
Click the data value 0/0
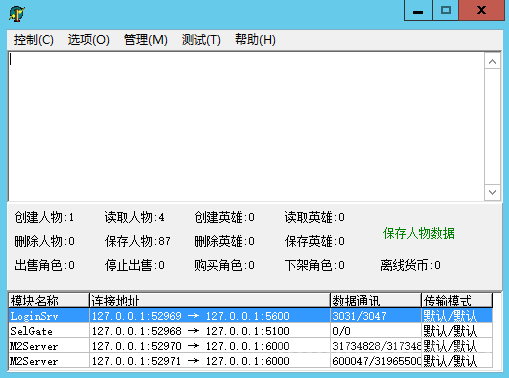click(x=341, y=331)
